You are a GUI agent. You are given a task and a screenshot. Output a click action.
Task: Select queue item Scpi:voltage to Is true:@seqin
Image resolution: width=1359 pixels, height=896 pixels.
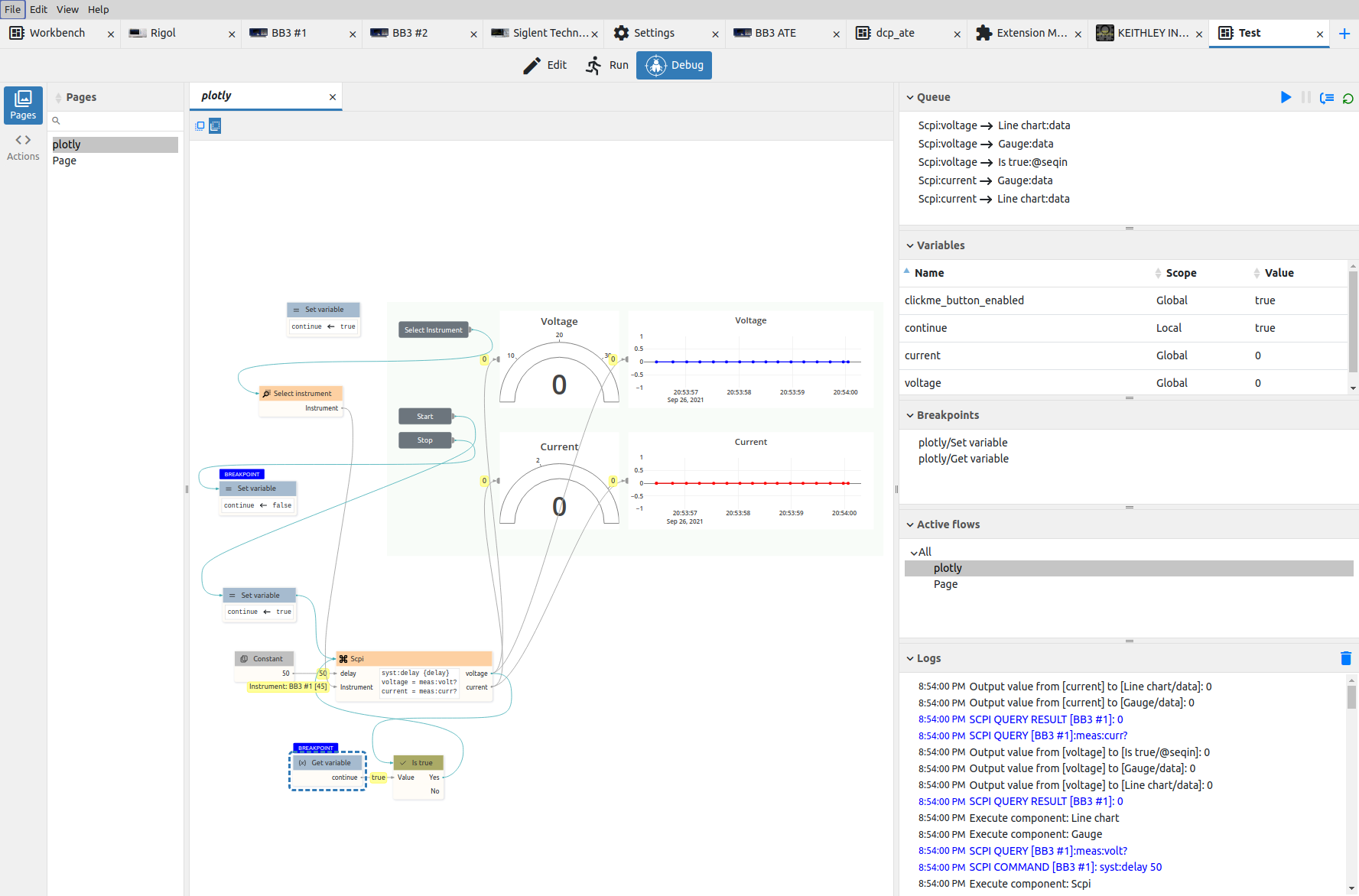(x=993, y=162)
